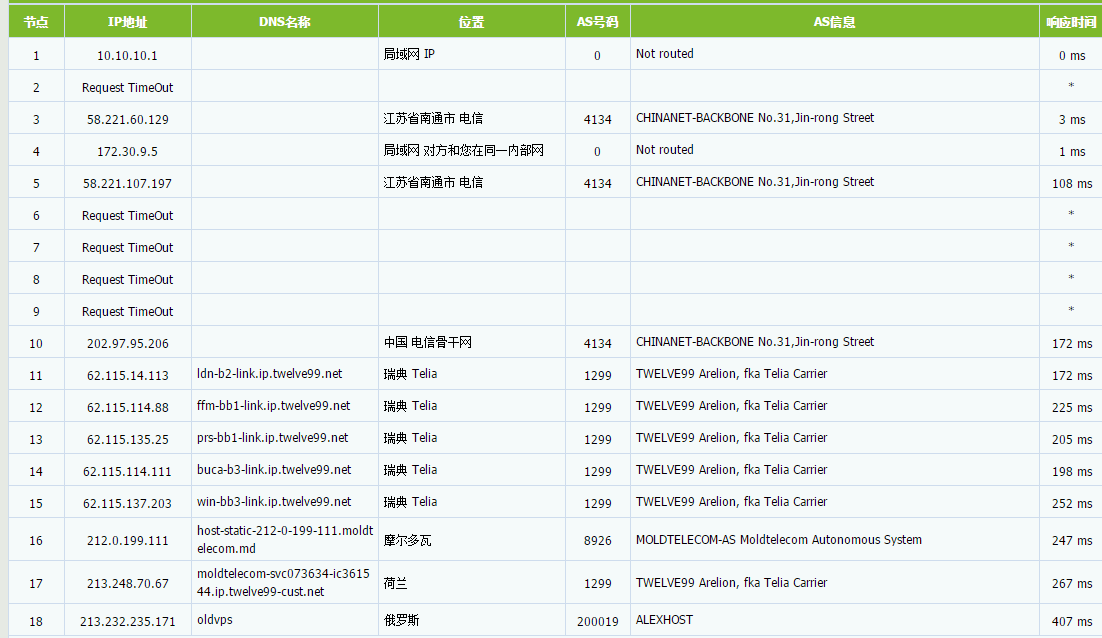Click DNS name oldvps
Image resolution: width=1102 pixels, height=638 pixels.
[x=214, y=620]
